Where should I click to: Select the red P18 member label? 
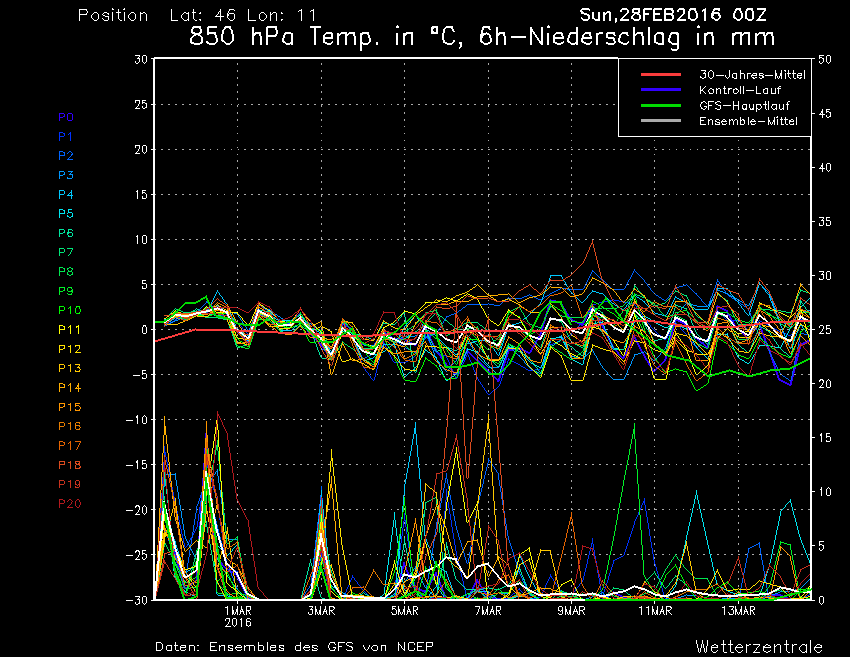click(x=70, y=465)
